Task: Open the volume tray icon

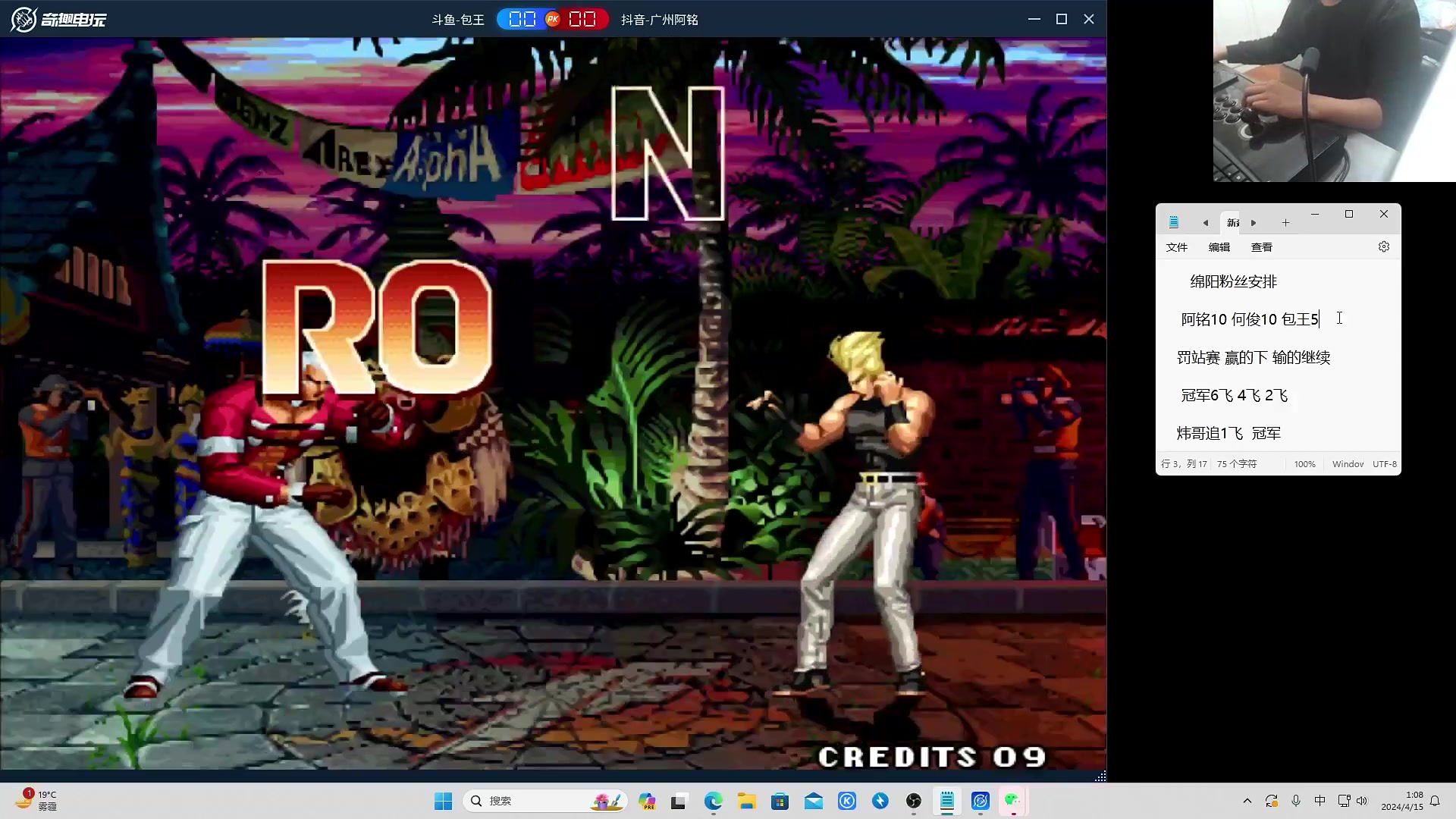Action: click(1362, 801)
